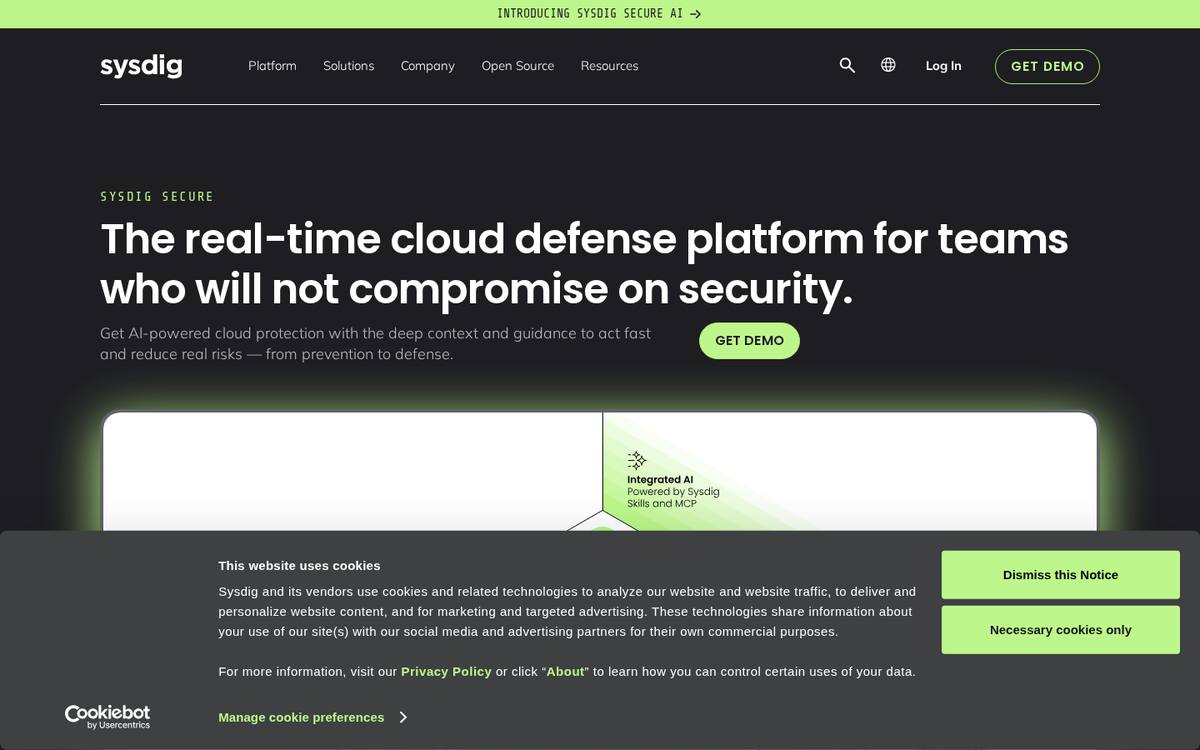The height and width of the screenshot is (750, 1200).
Task: Open the Platform menu
Action: tap(272, 66)
